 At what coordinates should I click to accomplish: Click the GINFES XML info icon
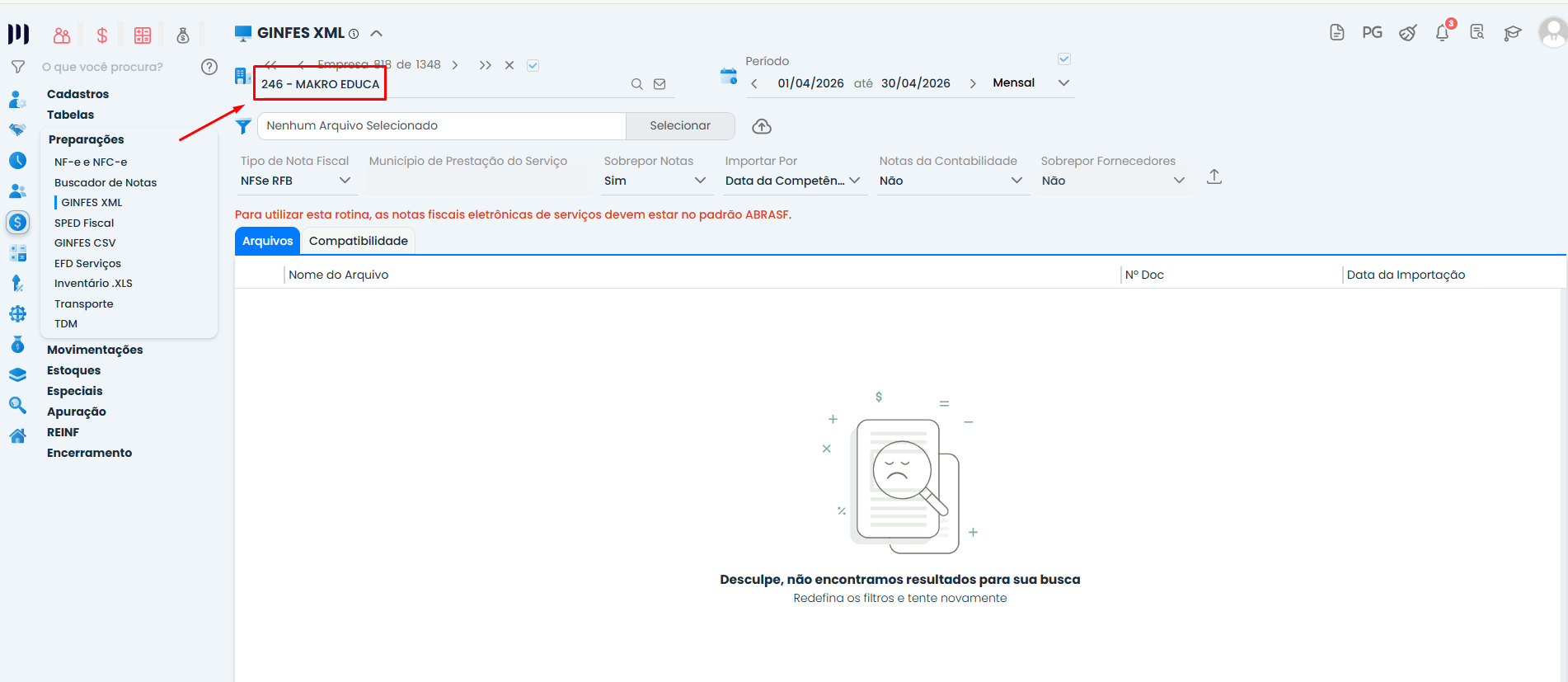(x=354, y=34)
